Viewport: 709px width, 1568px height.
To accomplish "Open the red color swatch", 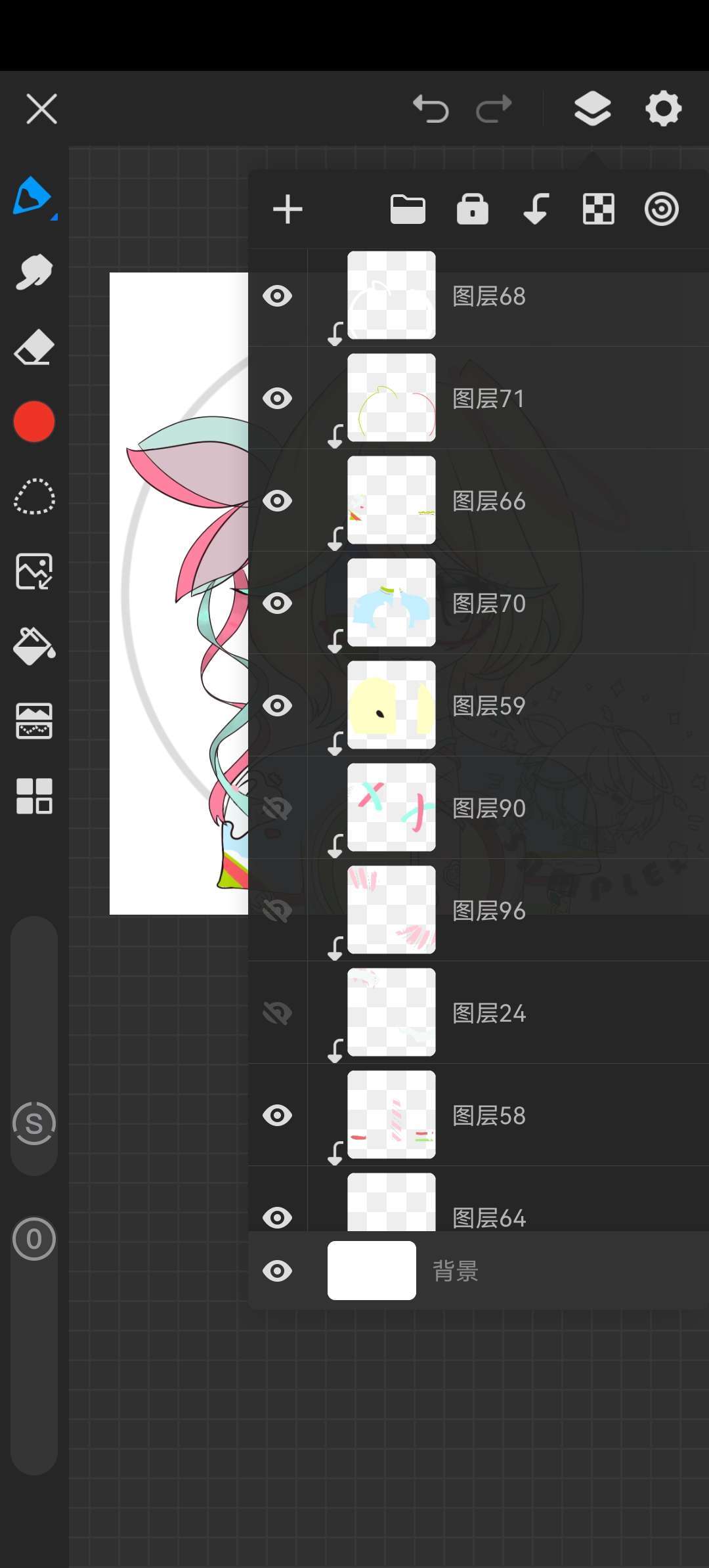I will click(33, 422).
